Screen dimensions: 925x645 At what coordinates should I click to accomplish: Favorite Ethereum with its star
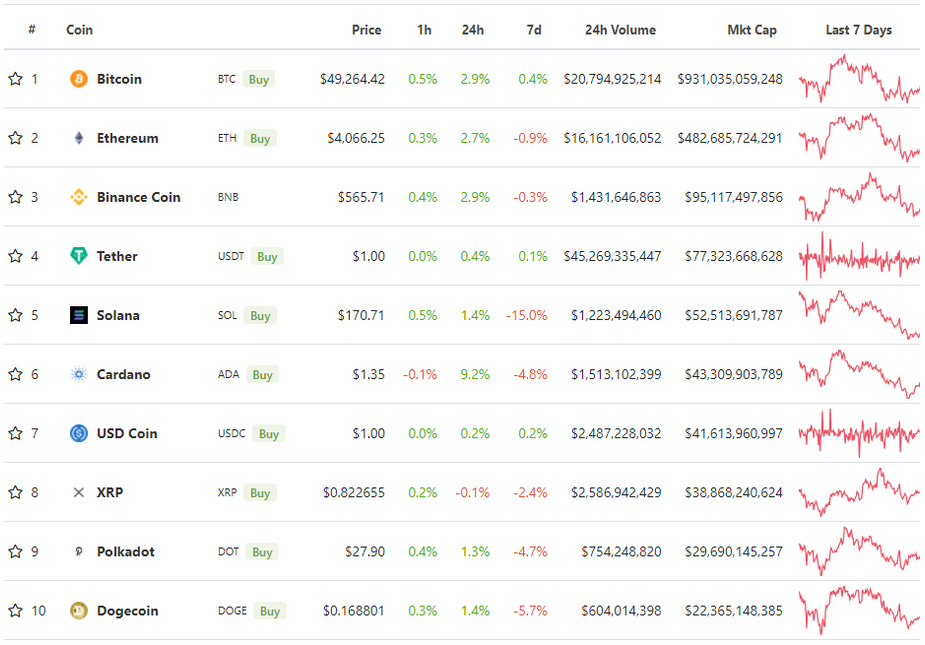click(15, 137)
